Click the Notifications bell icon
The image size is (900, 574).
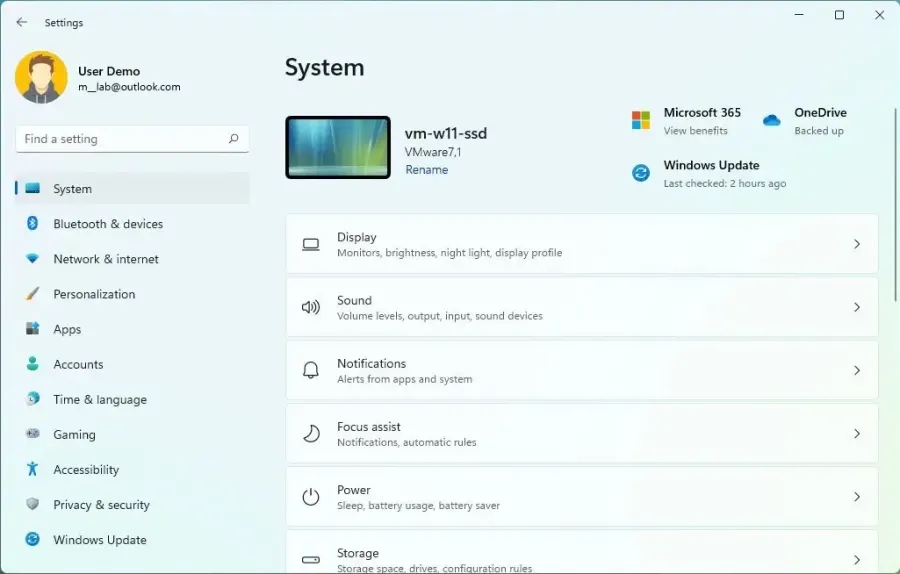coord(311,371)
